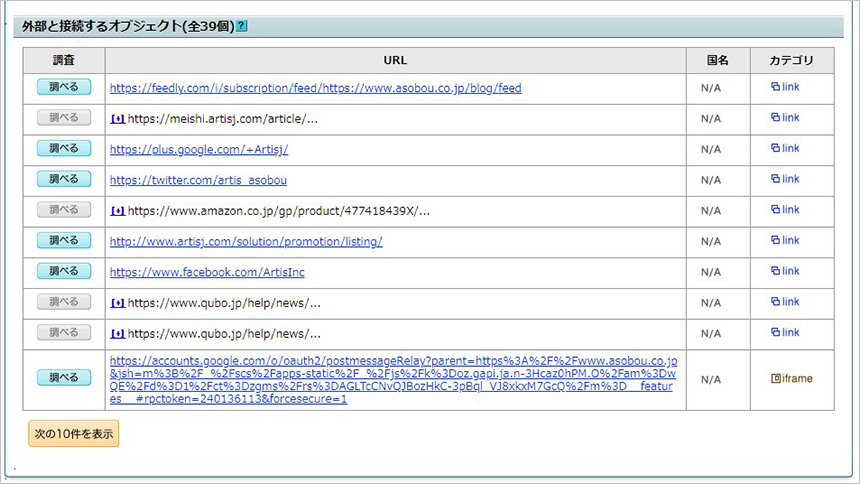Viewport: 860px width, 484px height.
Task: Click the link category icon in twitter.com row
Action: [776, 179]
